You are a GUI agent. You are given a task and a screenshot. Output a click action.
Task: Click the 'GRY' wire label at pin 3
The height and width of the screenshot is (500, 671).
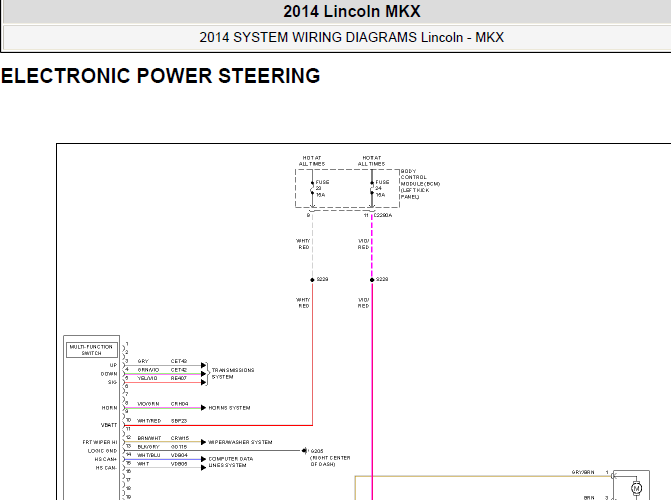143,361
